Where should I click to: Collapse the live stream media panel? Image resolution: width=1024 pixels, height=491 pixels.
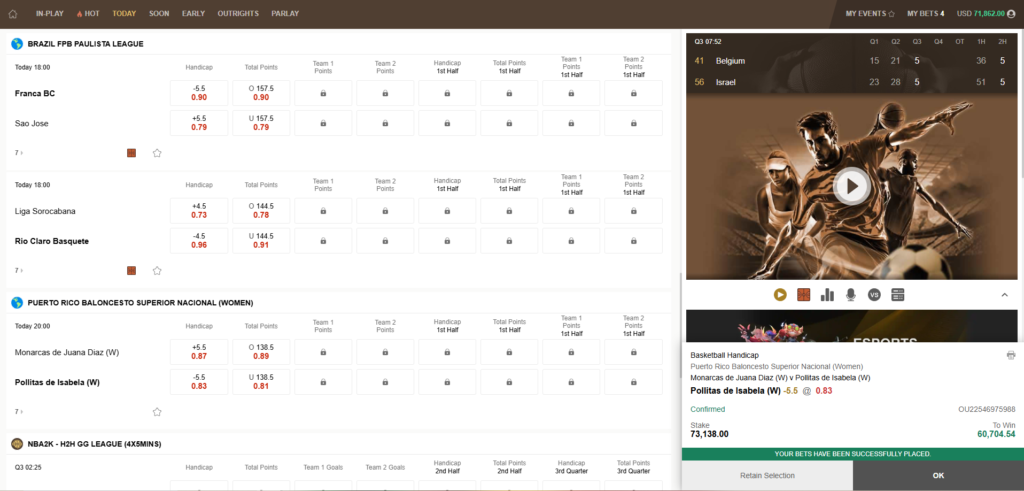pyautogui.click(x=1004, y=295)
